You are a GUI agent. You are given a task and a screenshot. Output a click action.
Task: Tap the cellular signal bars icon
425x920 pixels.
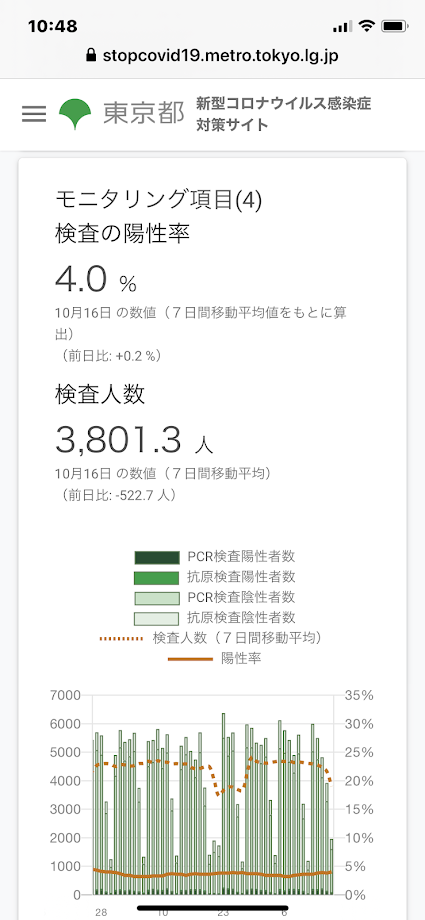(342, 27)
